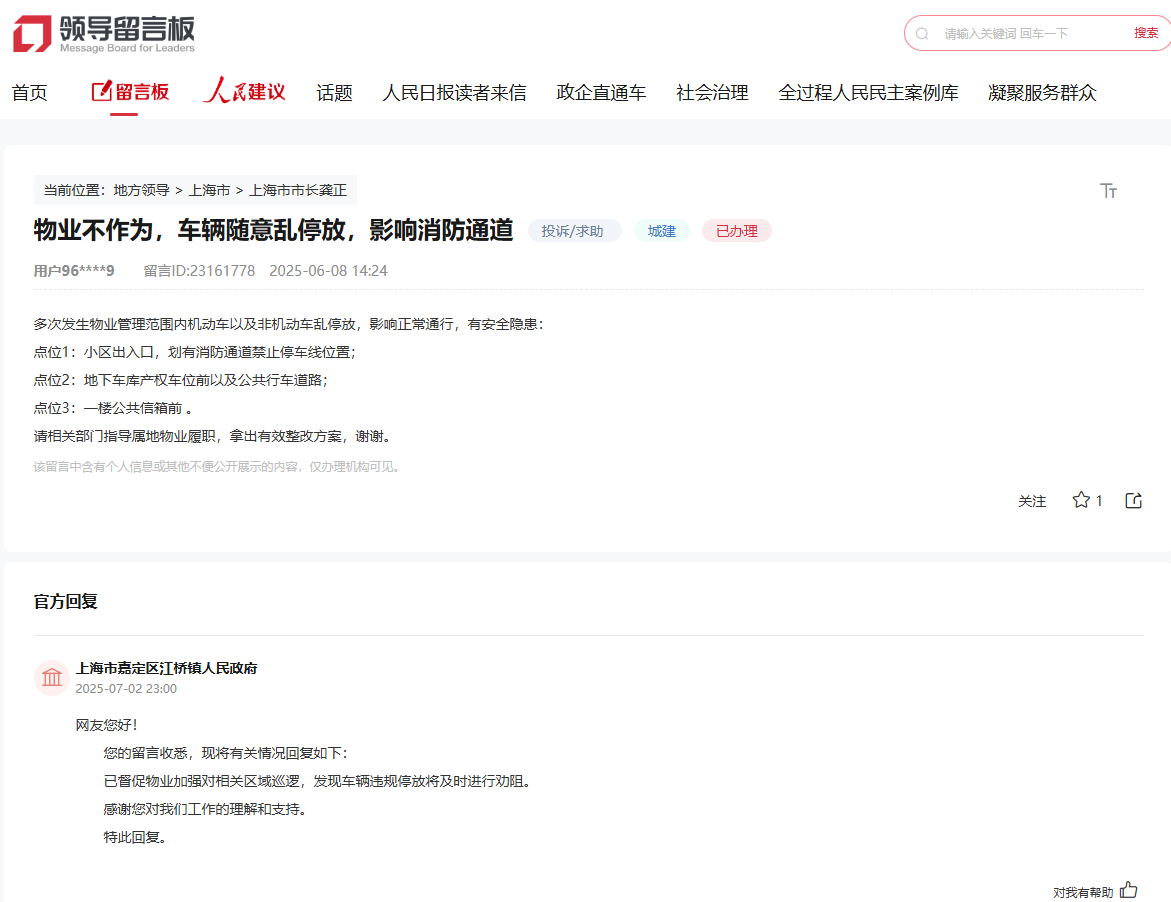Navigate to 政企直通车 page
Viewport: 1171px width, 902px height.
coord(601,93)
